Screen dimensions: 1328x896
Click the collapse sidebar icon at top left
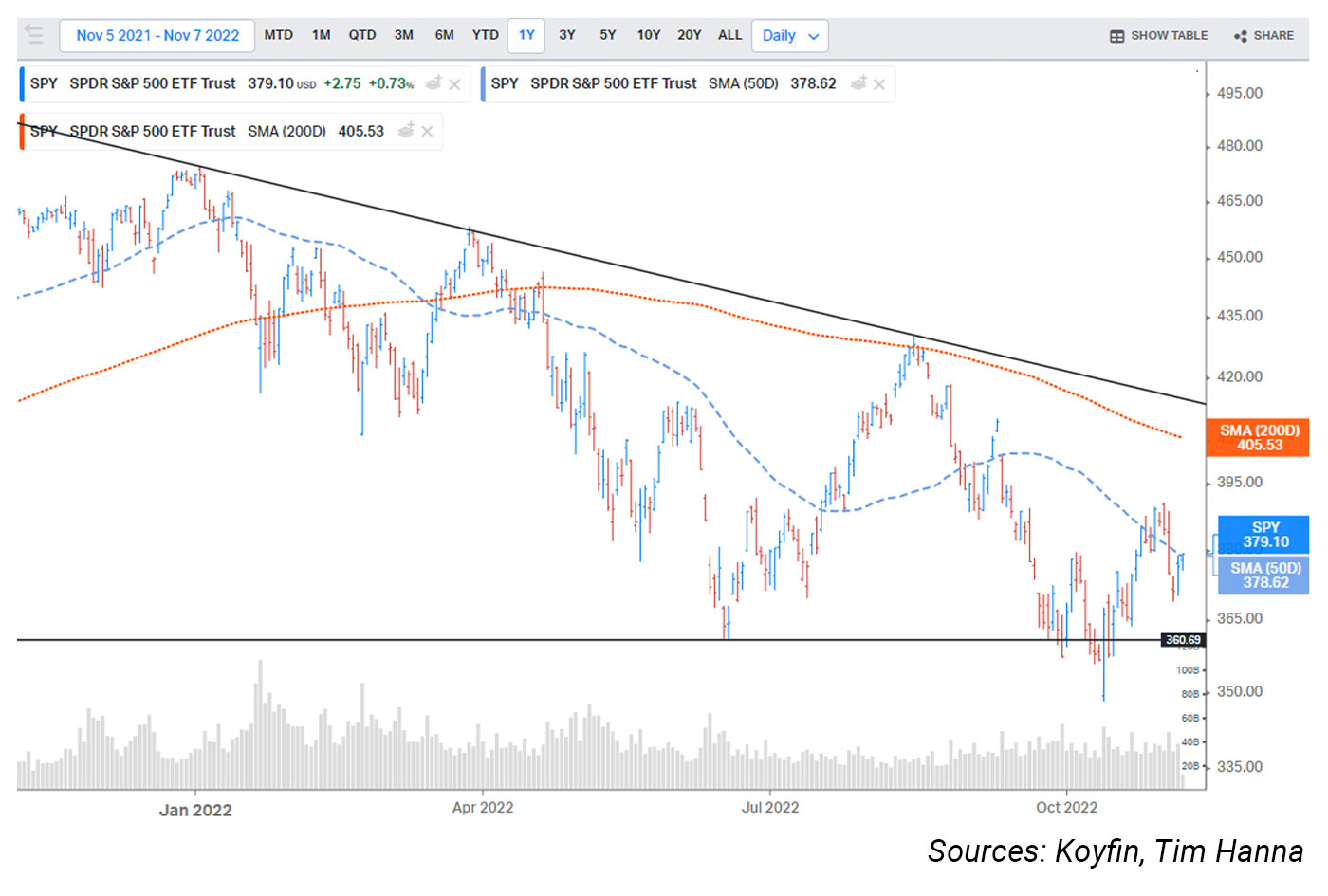point(34,35)
